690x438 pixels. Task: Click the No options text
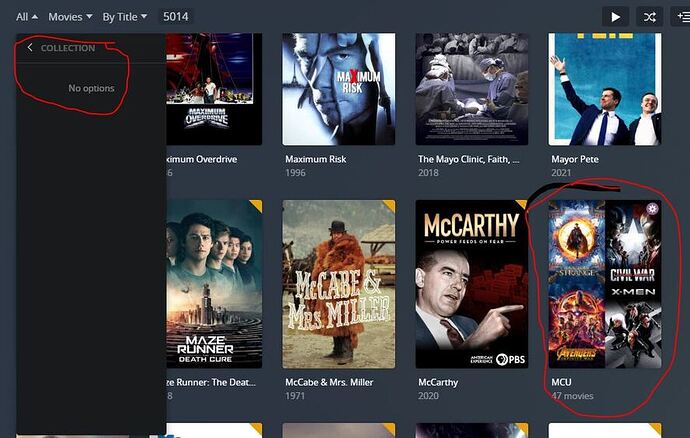point(91,88)
